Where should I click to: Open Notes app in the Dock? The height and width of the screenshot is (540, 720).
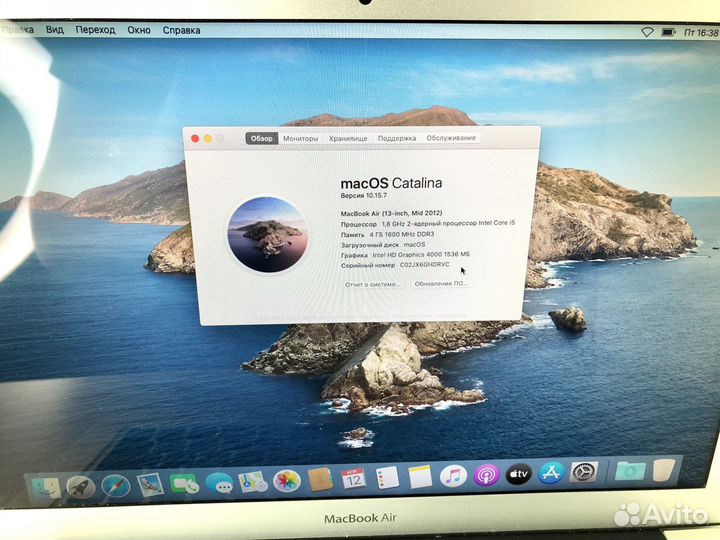coord(420,477)
